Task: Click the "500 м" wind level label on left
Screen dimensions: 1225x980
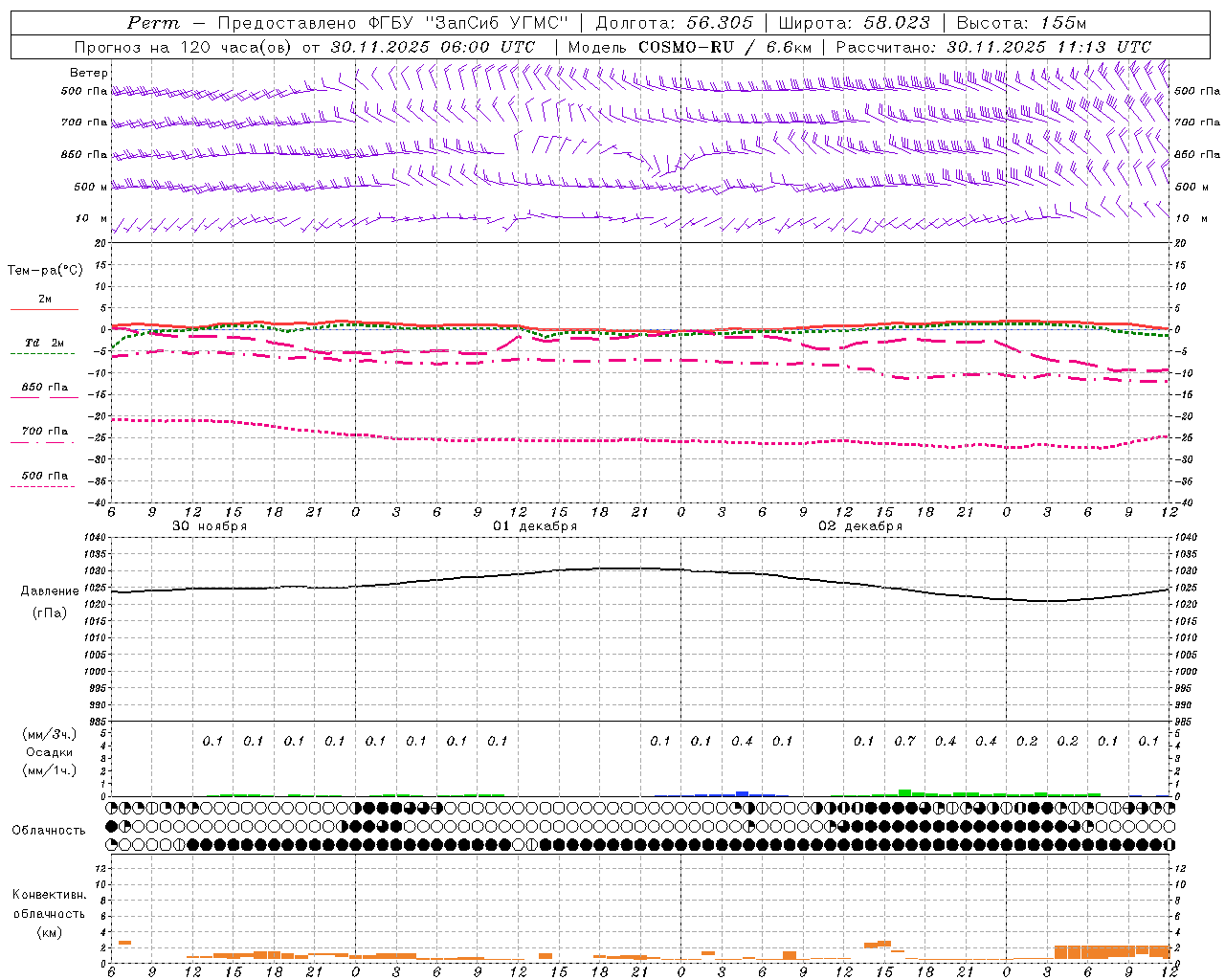Action: click(91, 187)
